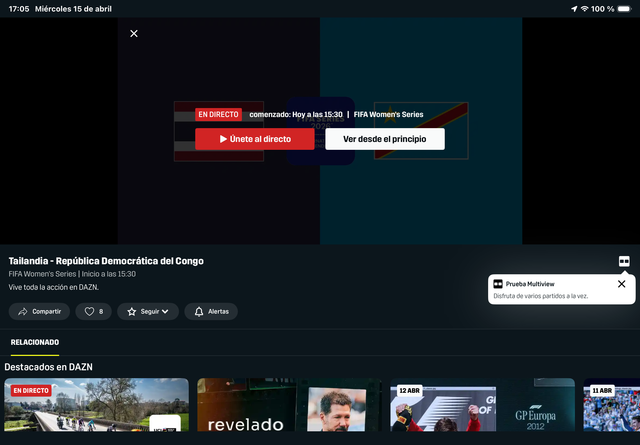Viewport: 640px width, 445px height.
Task: Click the title Tailandia - República Democrática del Congo
Action: (x=106, y=261)
